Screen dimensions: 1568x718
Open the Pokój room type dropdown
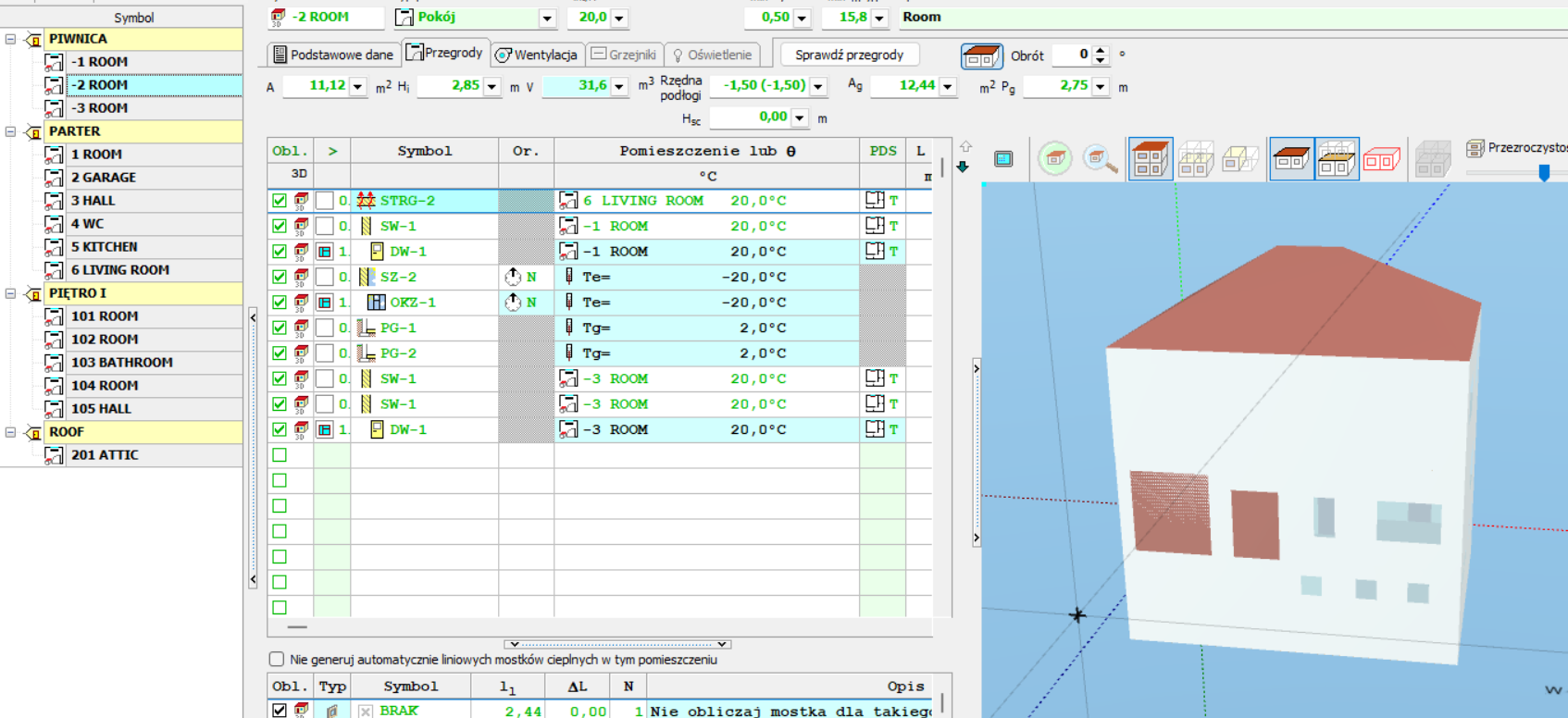pyautogui.click(x=547, y=18)
